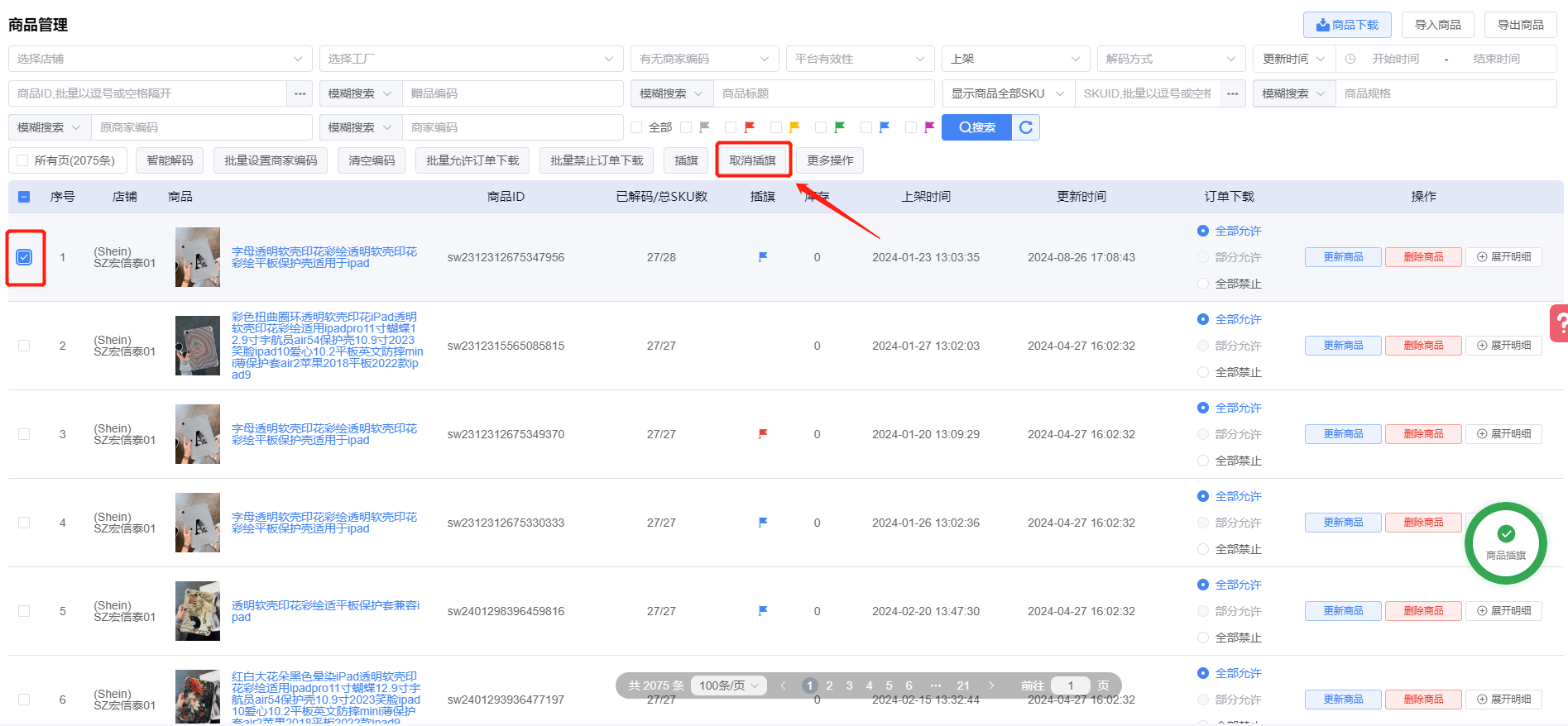
Task: Click the 取消插旗 button
Action: [x=753, y=160]
